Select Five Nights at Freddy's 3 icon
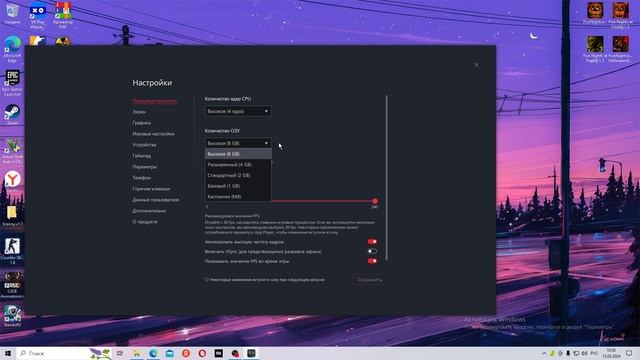This screenshot has height=360, width=640. coord(595,48)
